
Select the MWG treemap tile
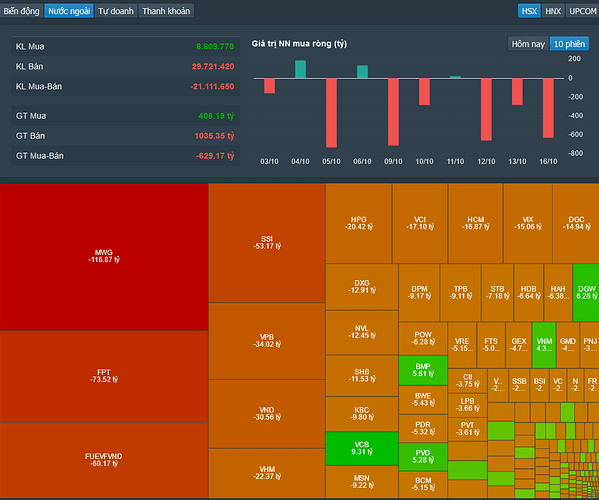tap(104, 256)
